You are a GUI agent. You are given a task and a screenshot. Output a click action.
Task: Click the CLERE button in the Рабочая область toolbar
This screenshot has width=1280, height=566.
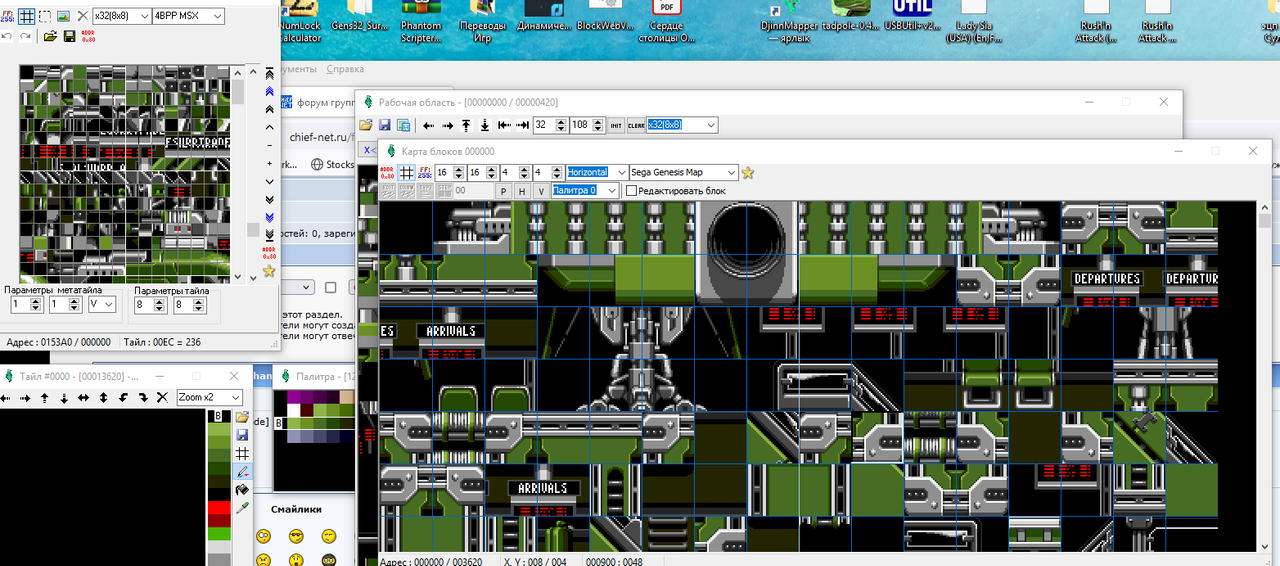pyautogui.click(x=635, y=125)
